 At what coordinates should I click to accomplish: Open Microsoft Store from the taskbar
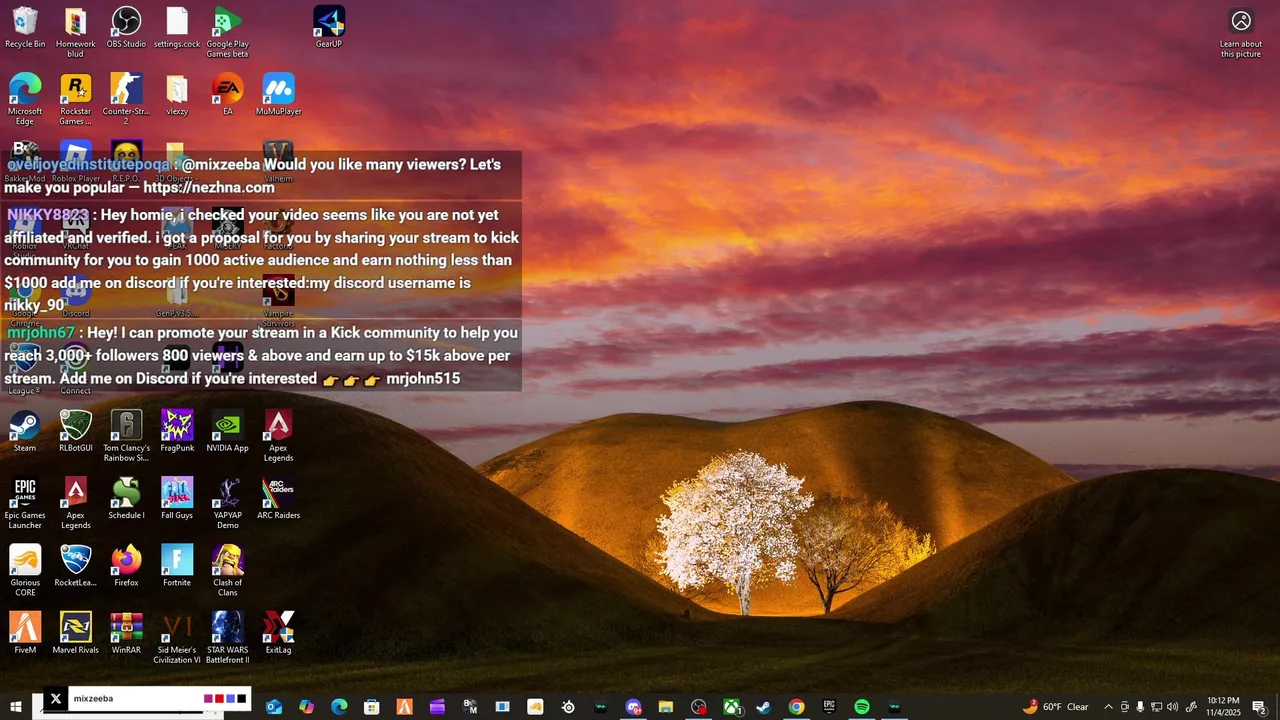372,707
